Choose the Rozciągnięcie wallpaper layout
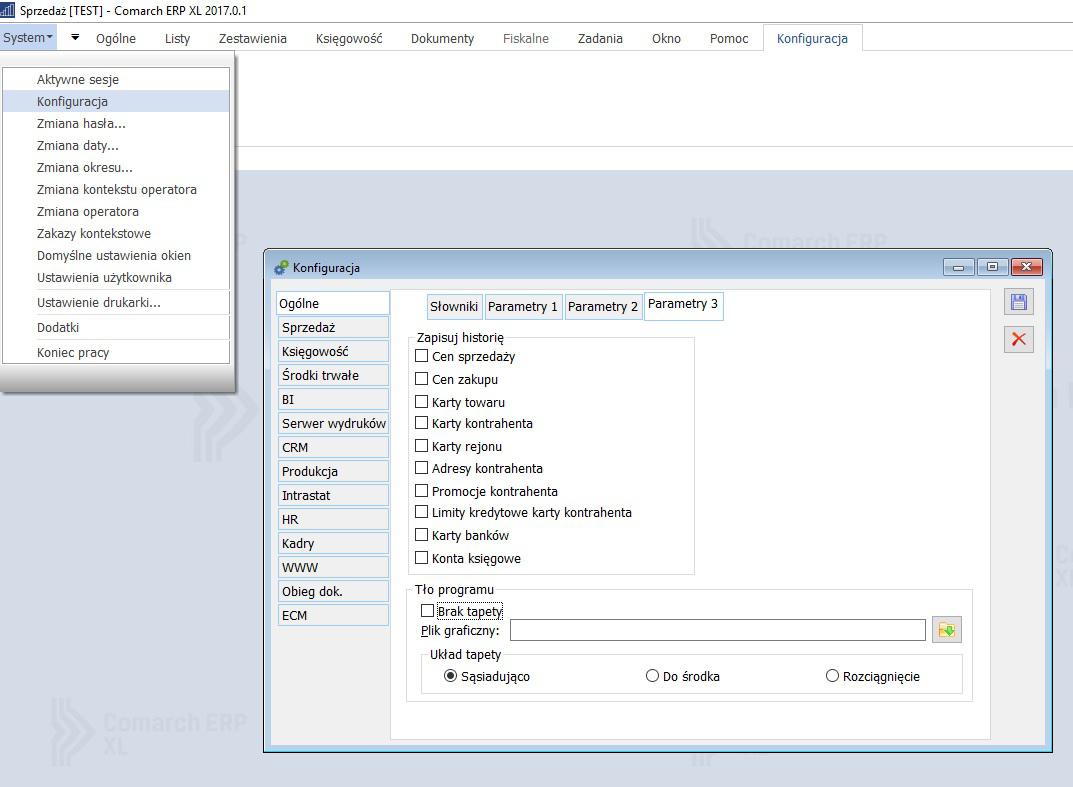The image size is (1073, 787). pos(832,676)
